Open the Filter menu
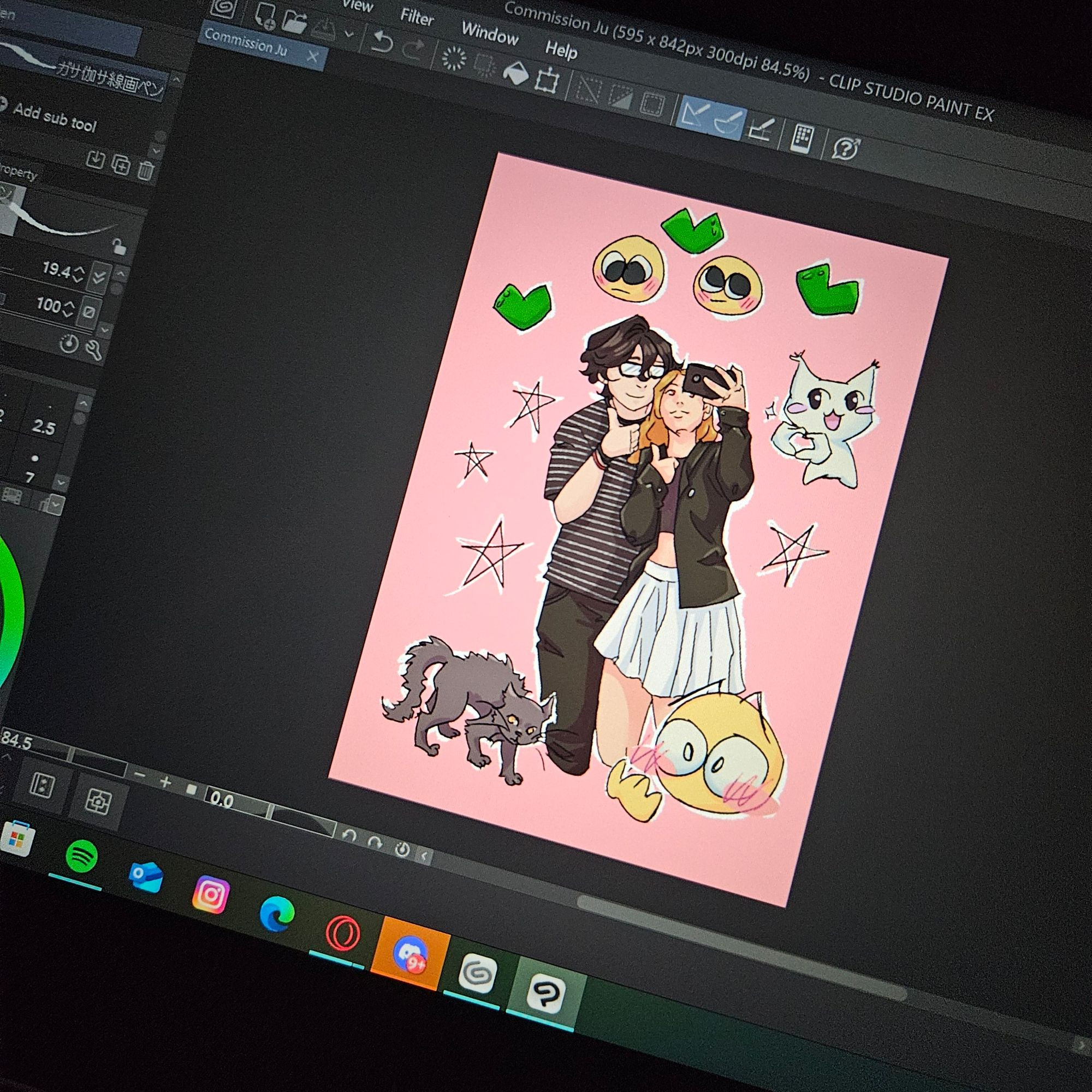1092x1092 pixels. pyautogui.click(x=417, y=17)
